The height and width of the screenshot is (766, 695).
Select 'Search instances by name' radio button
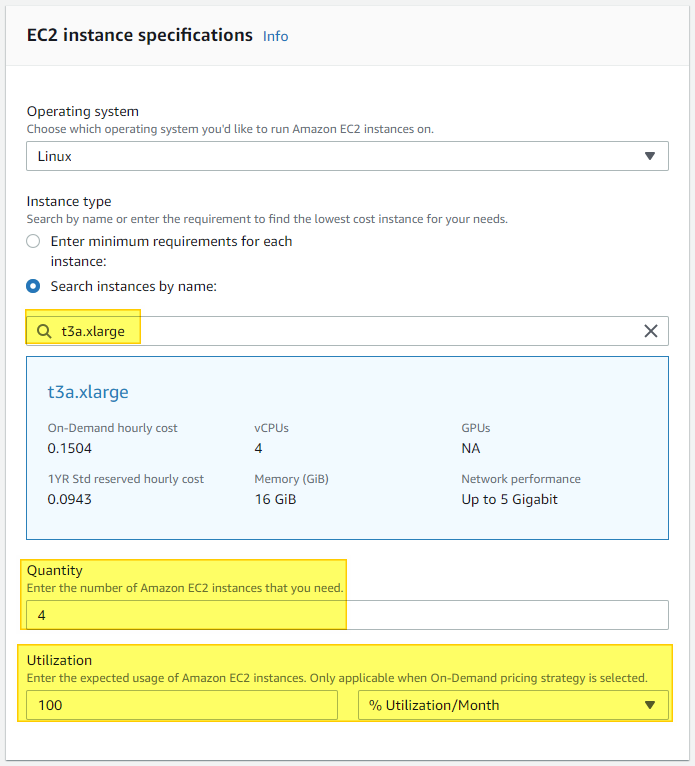click(33, 286)
